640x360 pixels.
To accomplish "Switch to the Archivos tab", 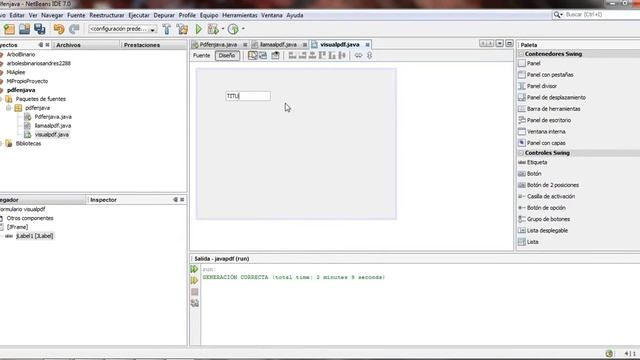I will pos(68,45).
